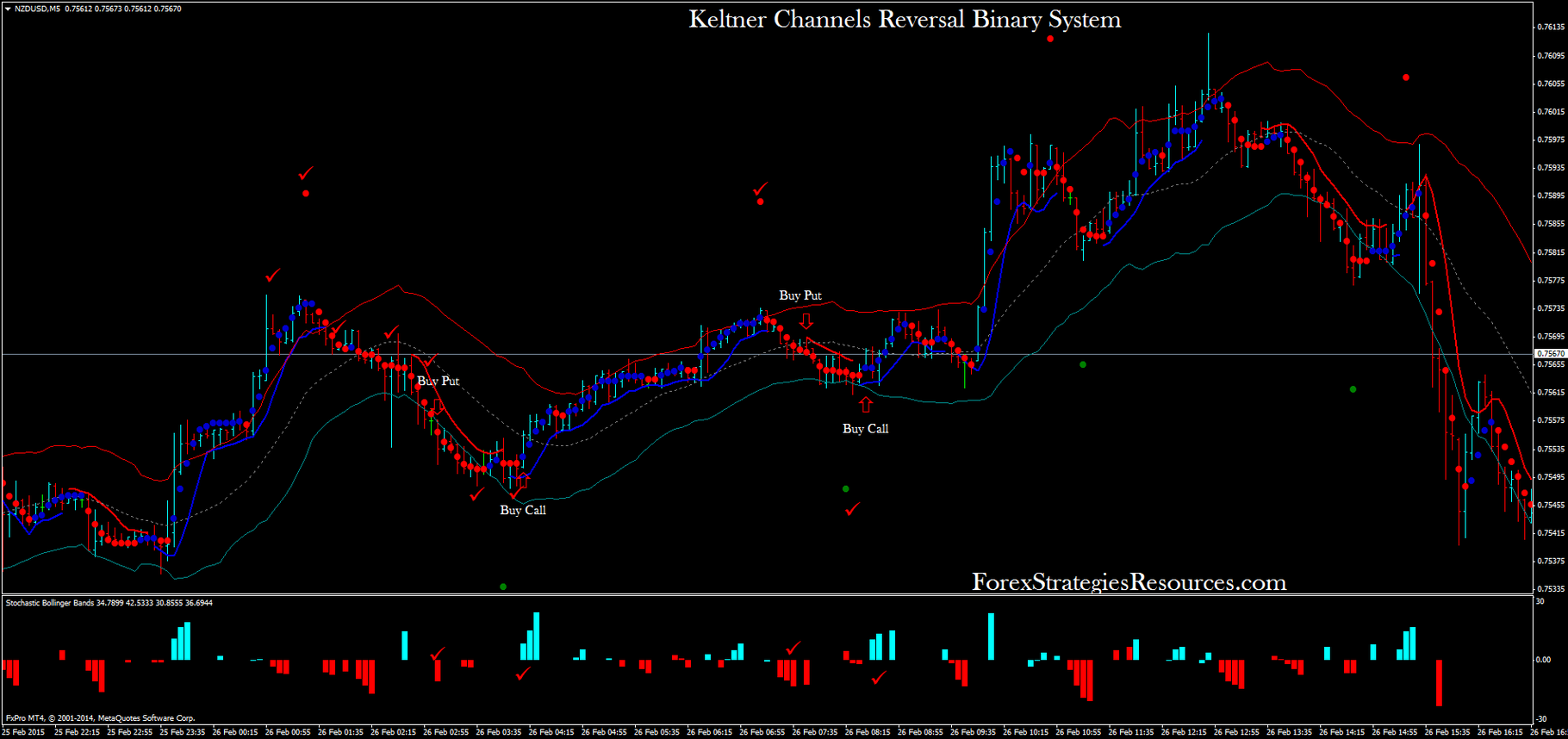Viewport: 1568px width, 739px height.
Task: Click the 25 Feb 22:55 time label
Action: 130,732
